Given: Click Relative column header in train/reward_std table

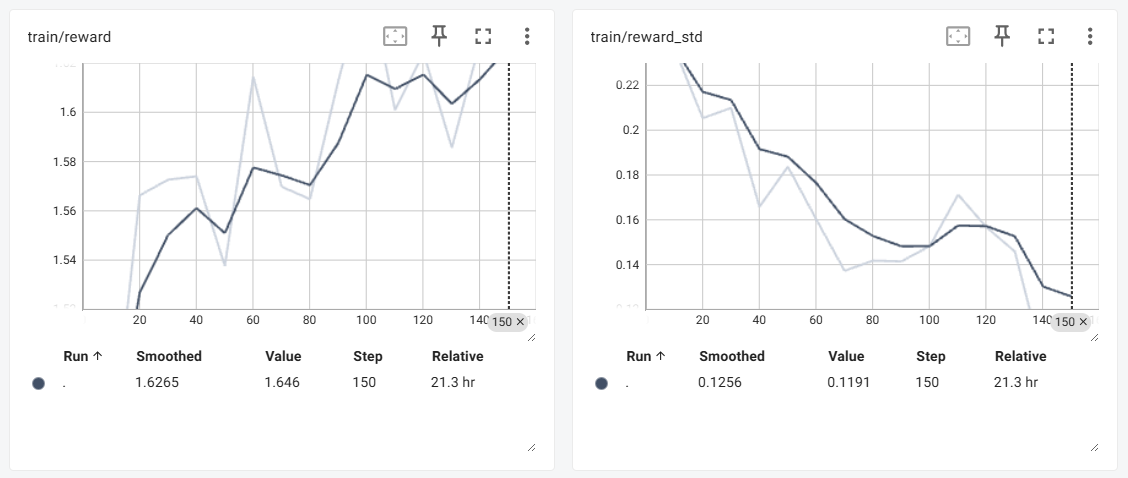Looking at the screenshot, I should [1020, 356].
